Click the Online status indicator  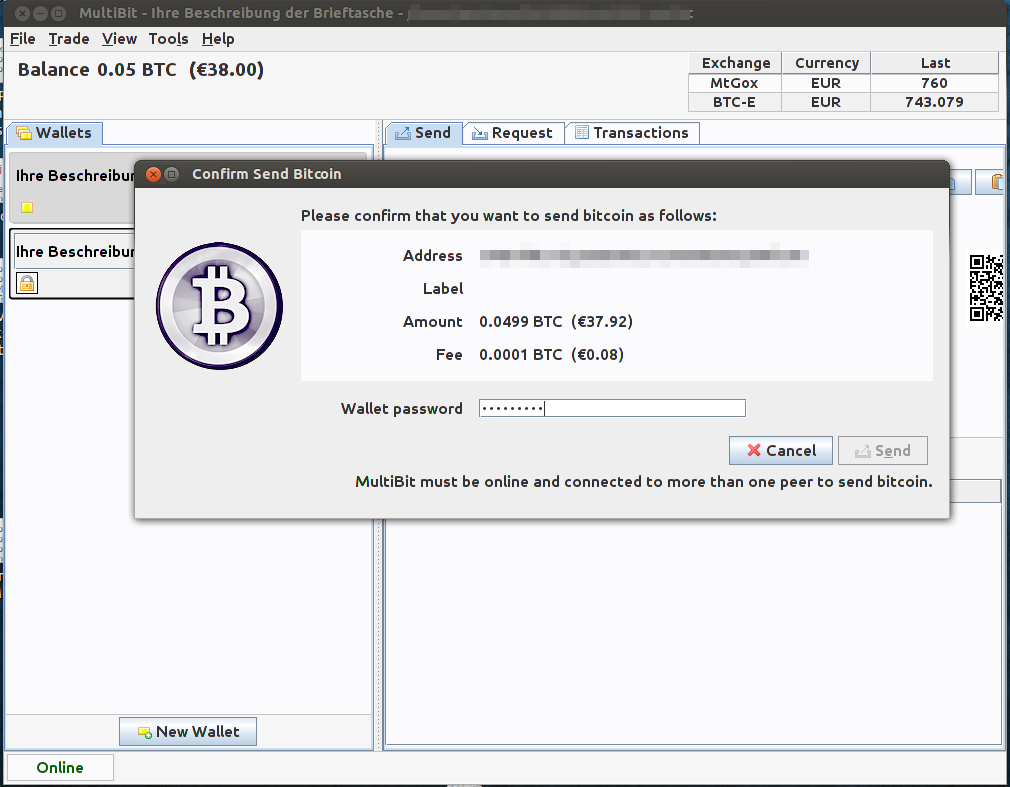click(x=60, y=768)
